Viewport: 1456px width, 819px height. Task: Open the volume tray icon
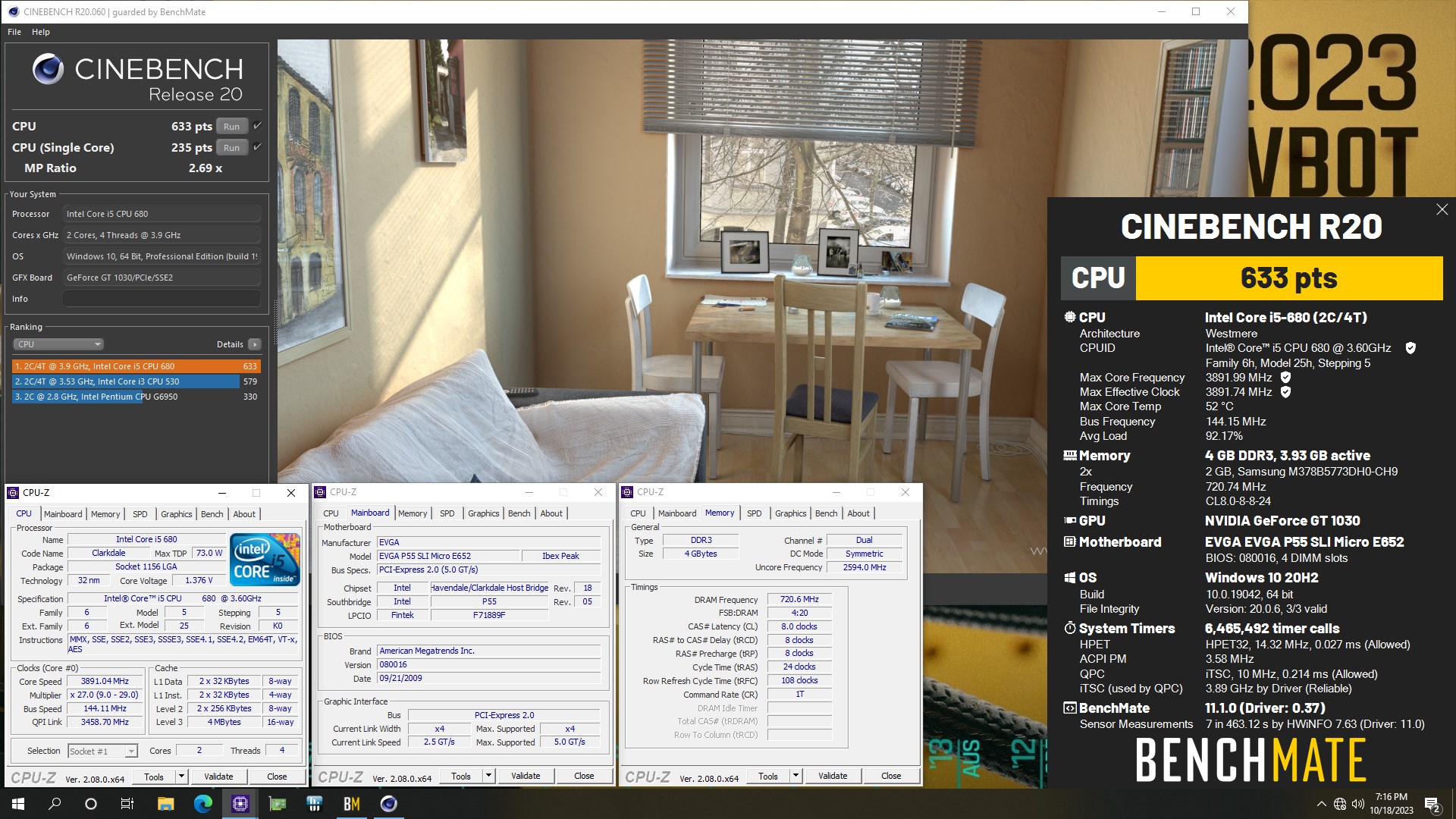[x=1357, y=804]
